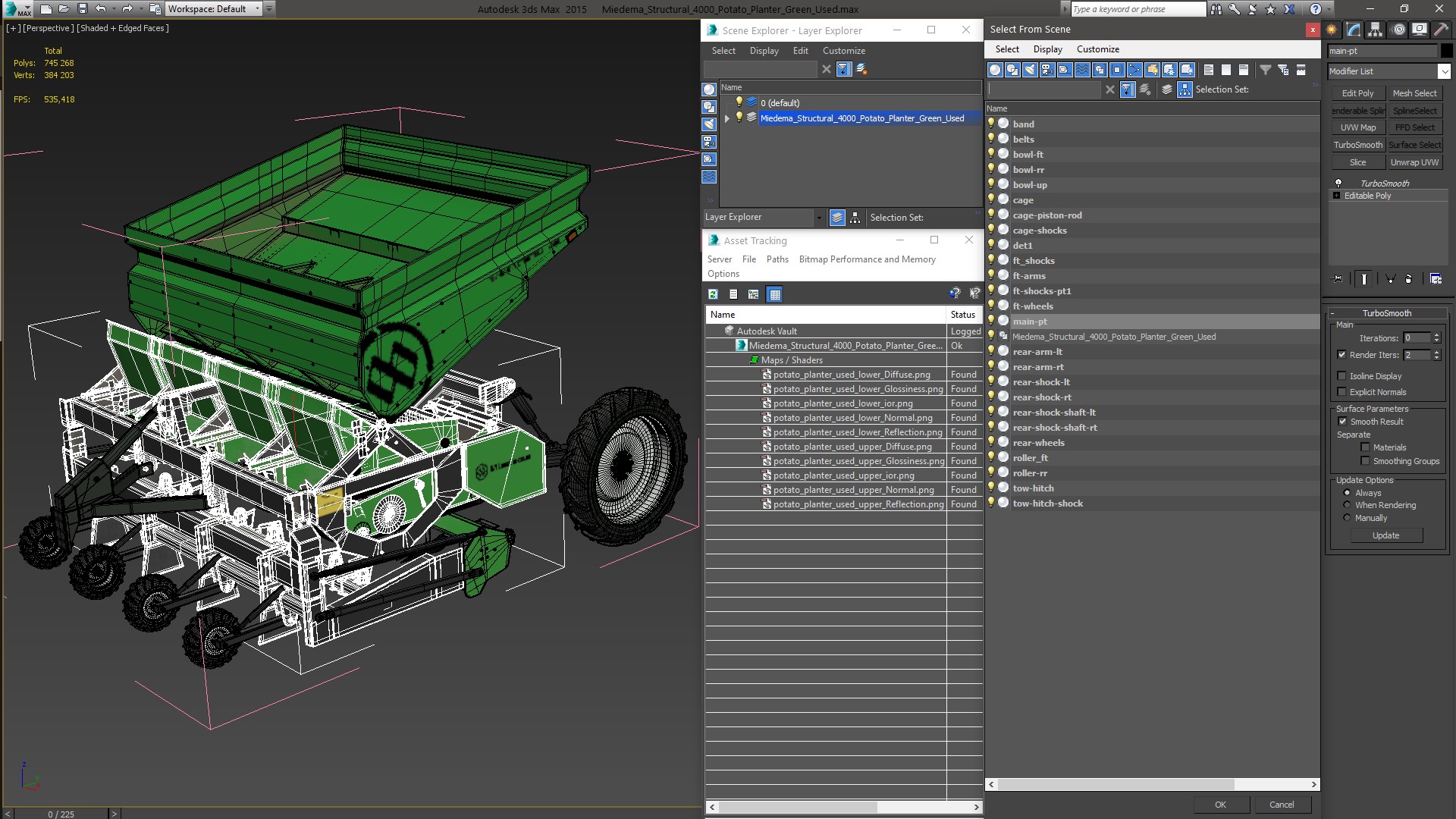Toggle Display Bones filter in Select From Scene
The width and height of the screenshot is (1456, 819).
[1134, 70]
